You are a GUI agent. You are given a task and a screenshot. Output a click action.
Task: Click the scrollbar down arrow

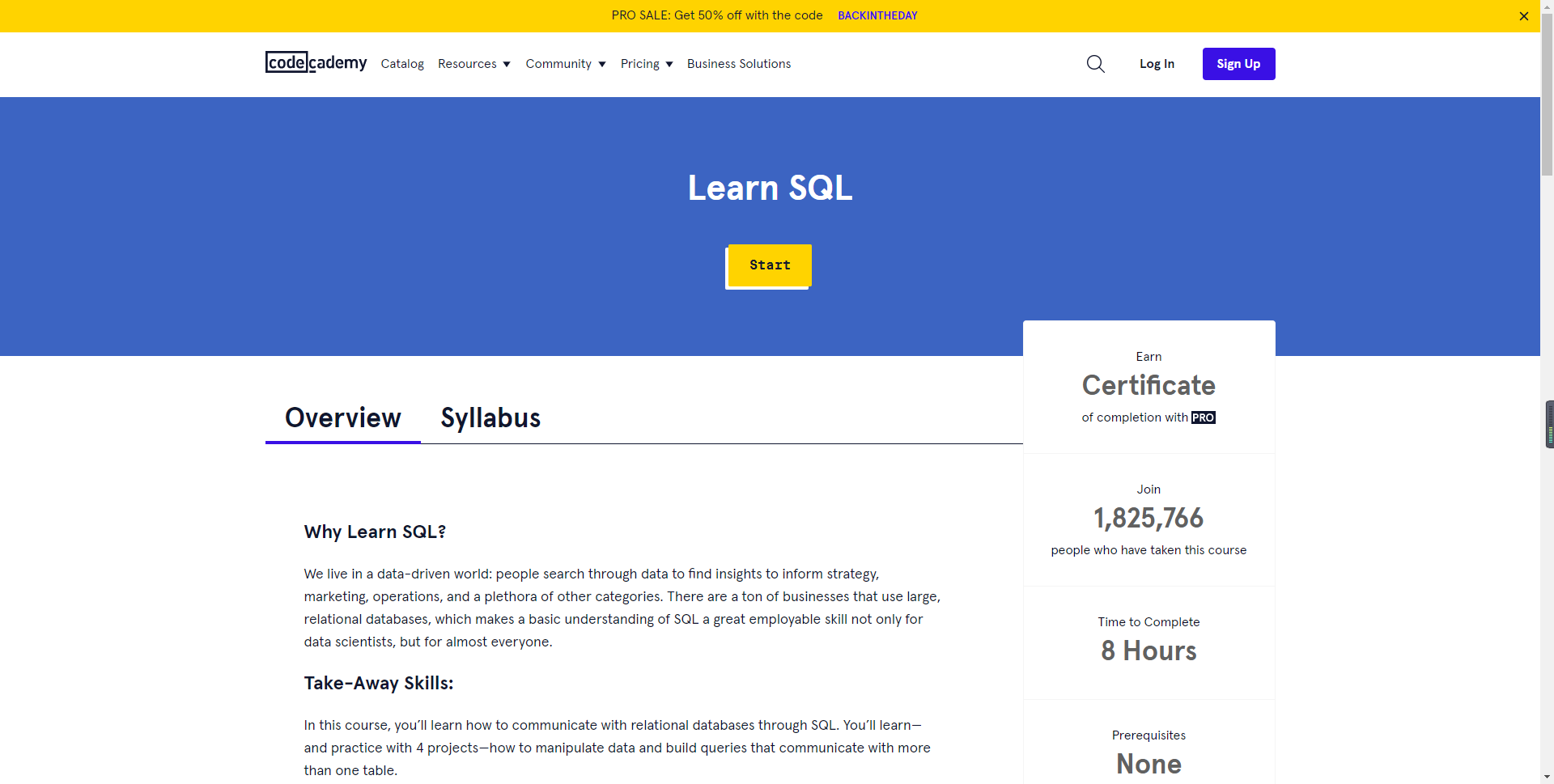(1547, 777)
